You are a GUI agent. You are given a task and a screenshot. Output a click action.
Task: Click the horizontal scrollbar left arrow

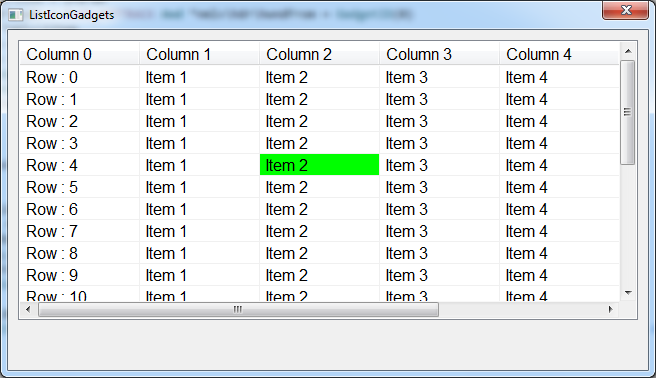pos(28,309)
